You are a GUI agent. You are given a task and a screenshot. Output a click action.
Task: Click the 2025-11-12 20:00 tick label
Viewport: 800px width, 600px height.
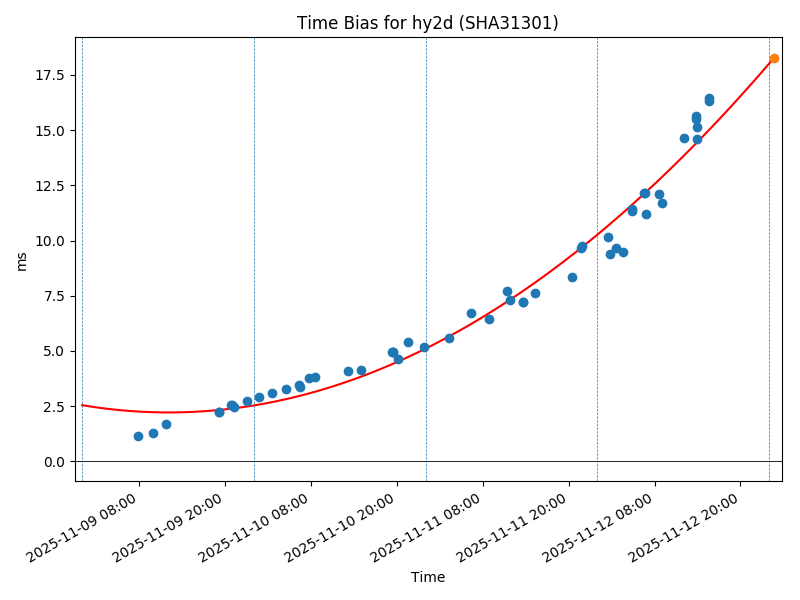click(689, 525)
